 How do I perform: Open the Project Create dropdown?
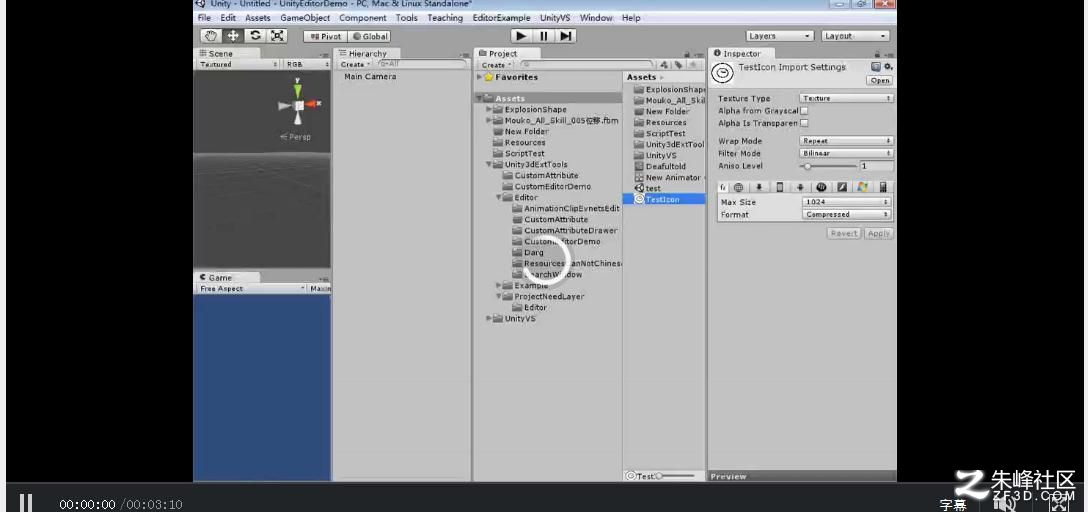[x=496, y=65]
